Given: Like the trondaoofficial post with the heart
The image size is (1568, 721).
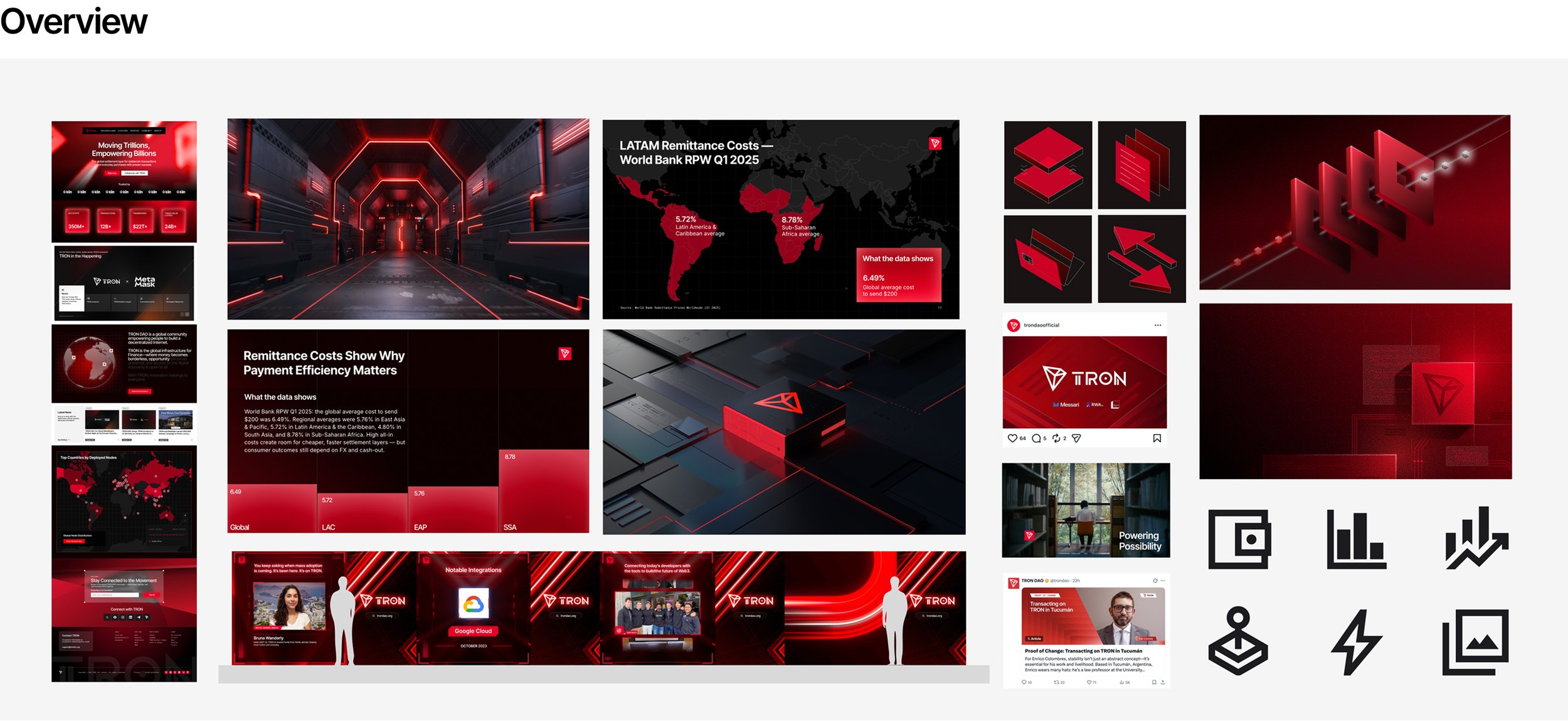Looking at the screenshot, I should click(1012, 438).
